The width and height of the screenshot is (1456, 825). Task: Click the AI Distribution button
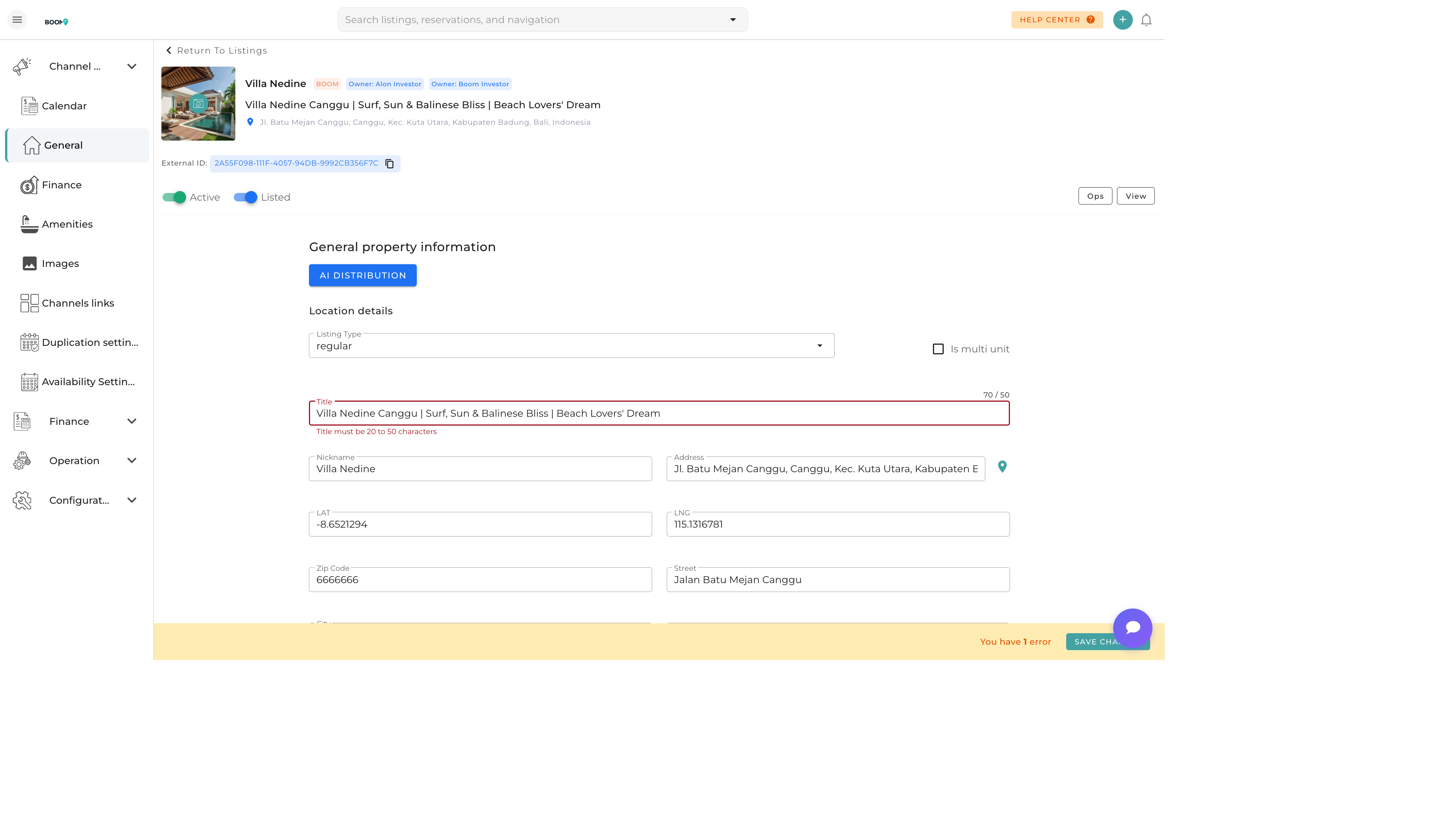pos(362,275)
